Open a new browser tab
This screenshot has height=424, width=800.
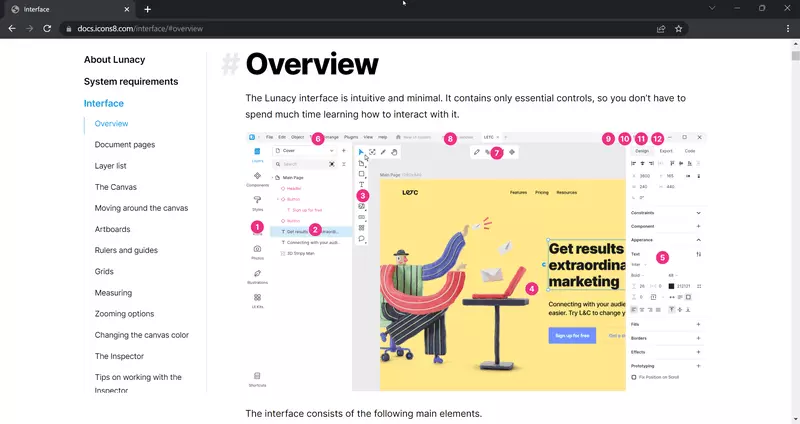click(x=147, y=9)
